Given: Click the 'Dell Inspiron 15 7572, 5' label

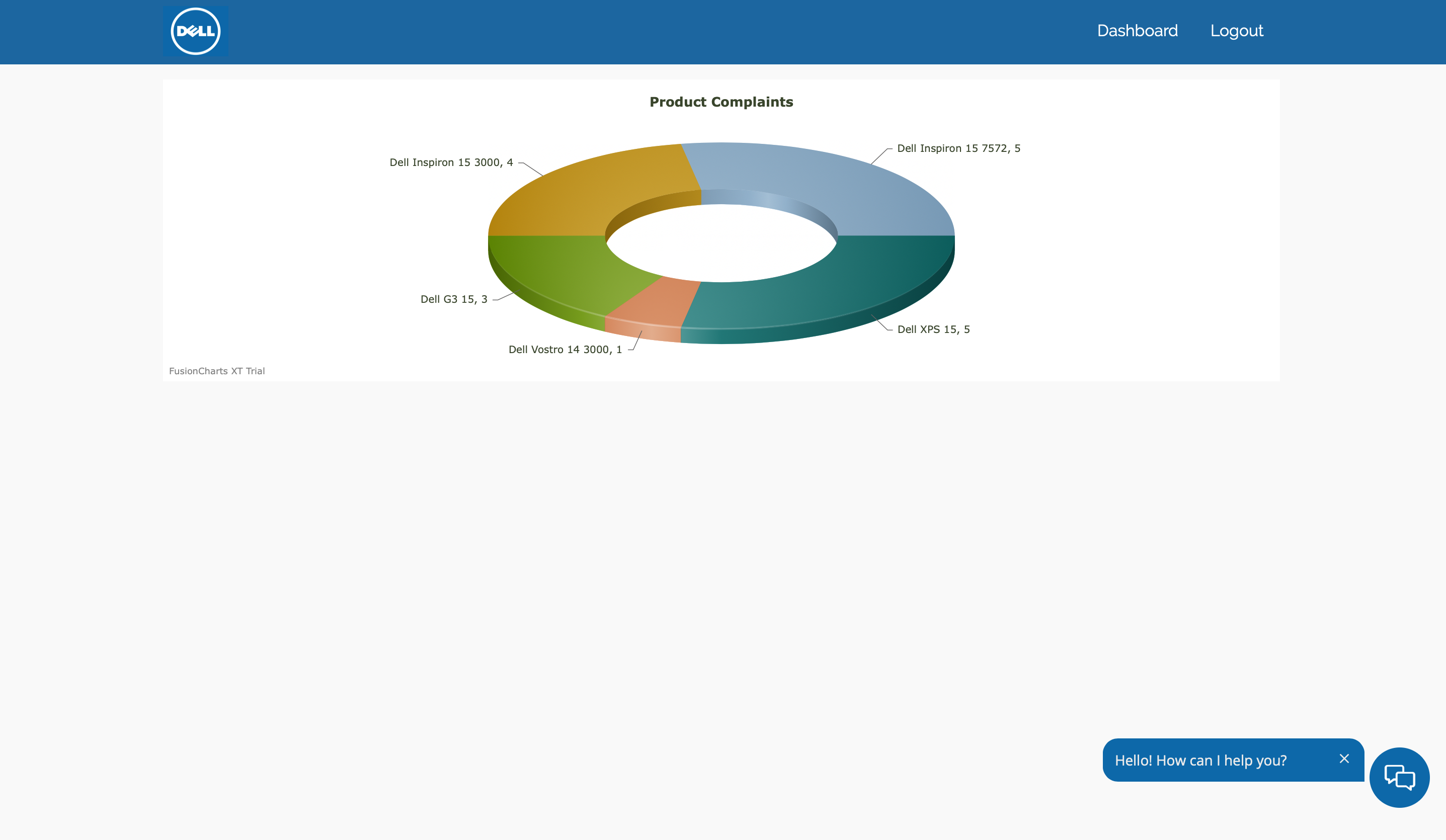Looking at the screenshot, I should tap(958, 148).
